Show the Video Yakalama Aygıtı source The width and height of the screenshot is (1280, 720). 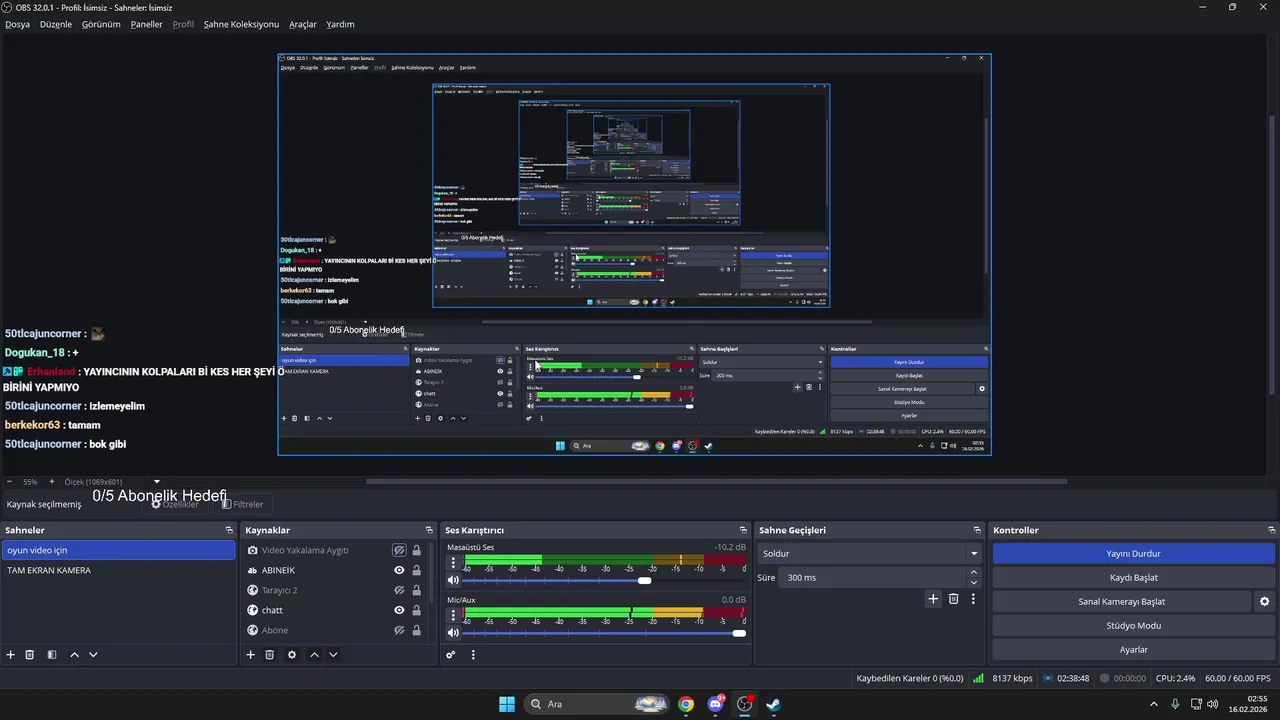tap(399, 550)
